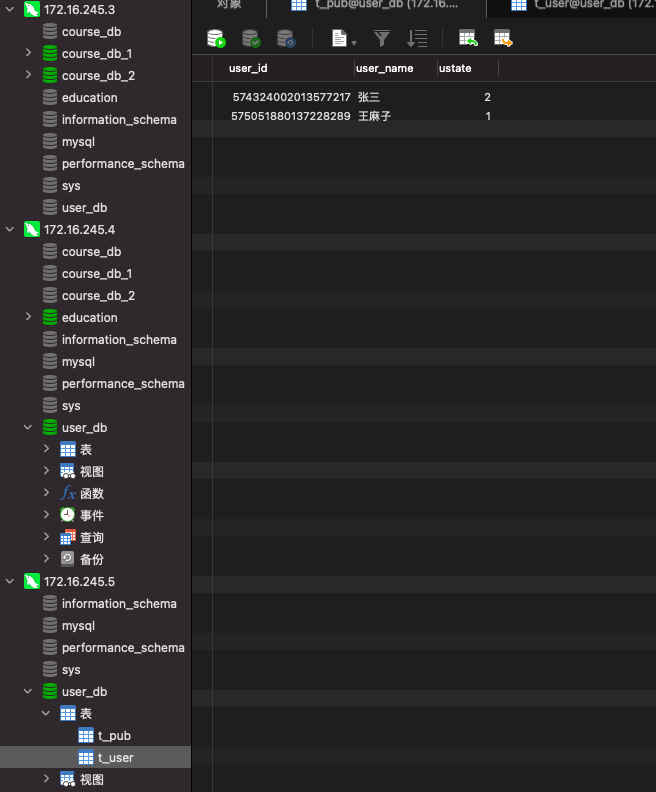The width and height of the screenshot is (656, 792).
Task: Click the 表 tables icon under 172.16.245.4
Action: 68,449
